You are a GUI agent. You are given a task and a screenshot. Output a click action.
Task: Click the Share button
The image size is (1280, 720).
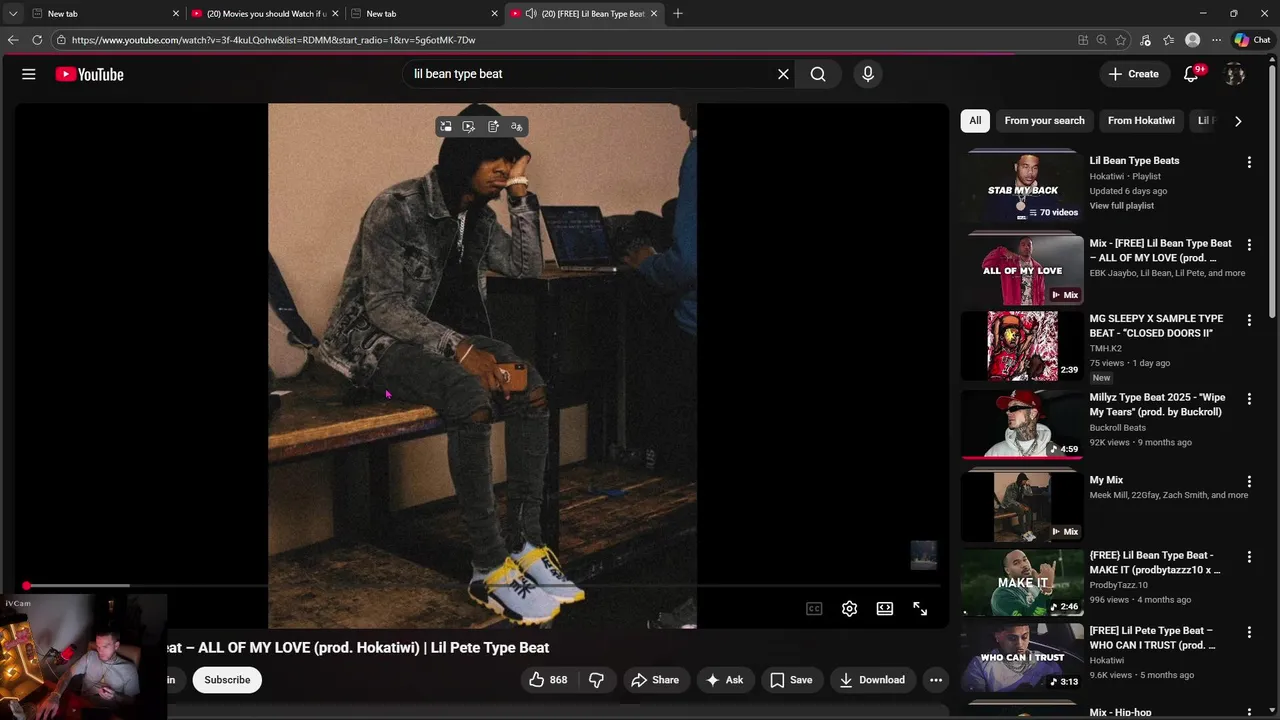655,680
